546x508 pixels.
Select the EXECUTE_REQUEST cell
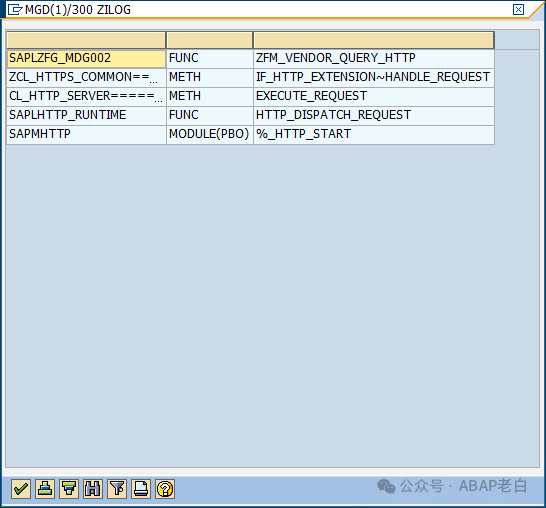[374, 96]
